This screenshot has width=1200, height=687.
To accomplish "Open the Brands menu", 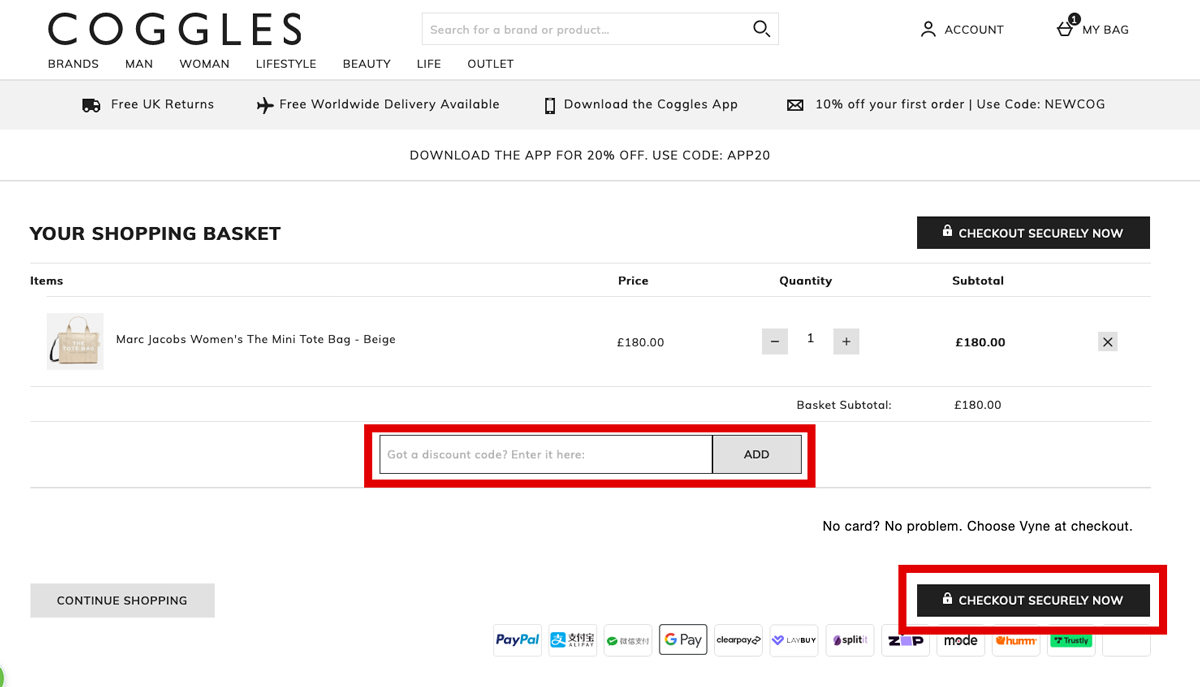I will click(73, 64).
